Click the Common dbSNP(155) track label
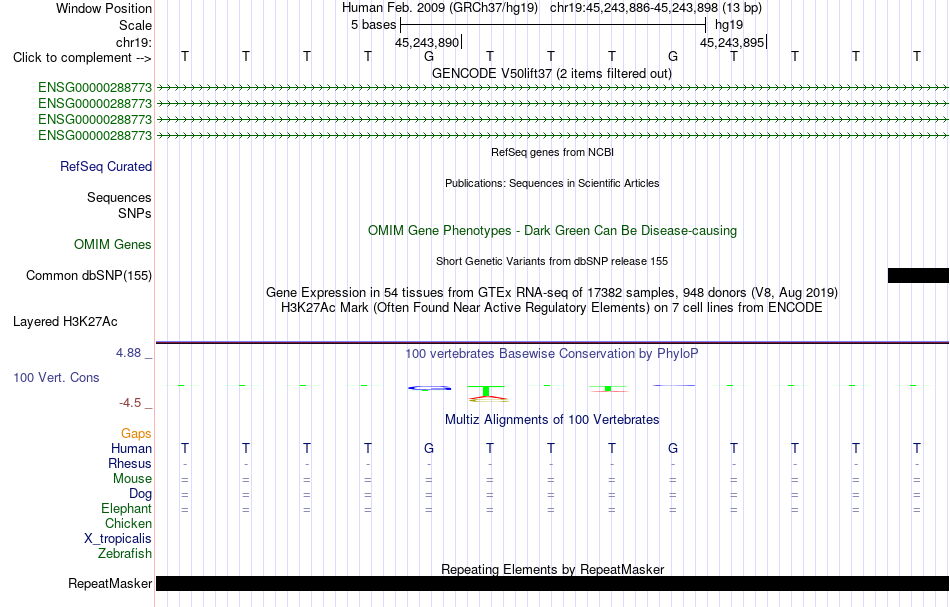 point(89,276)
